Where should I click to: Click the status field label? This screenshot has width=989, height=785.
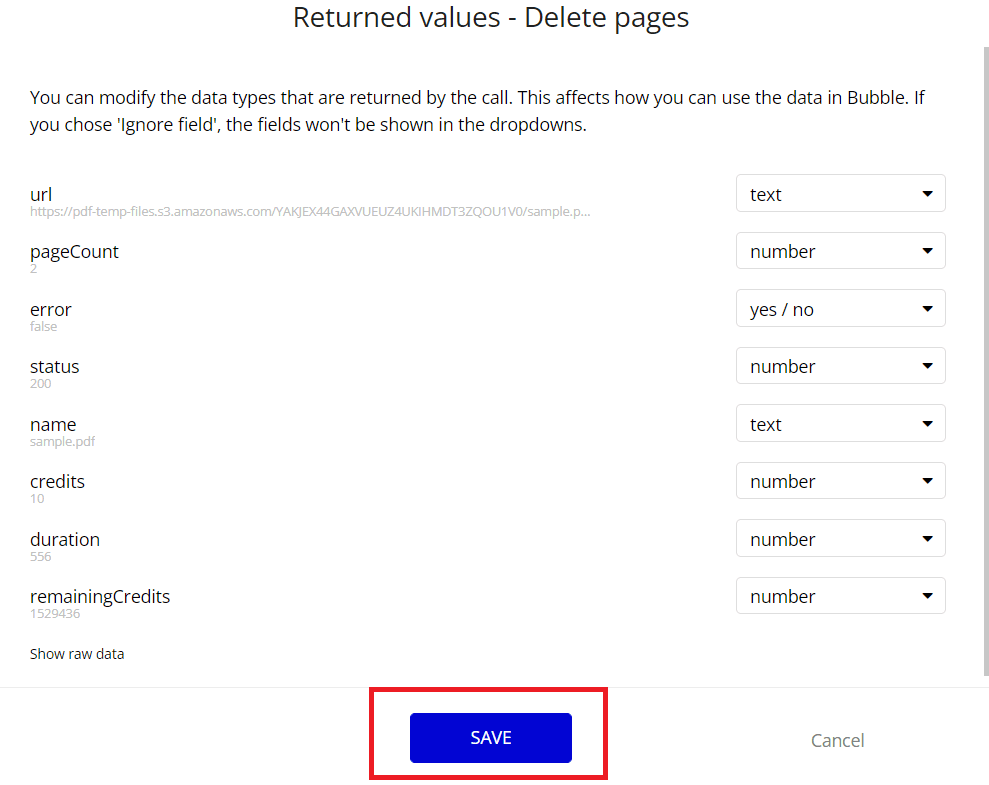[55, 367]
